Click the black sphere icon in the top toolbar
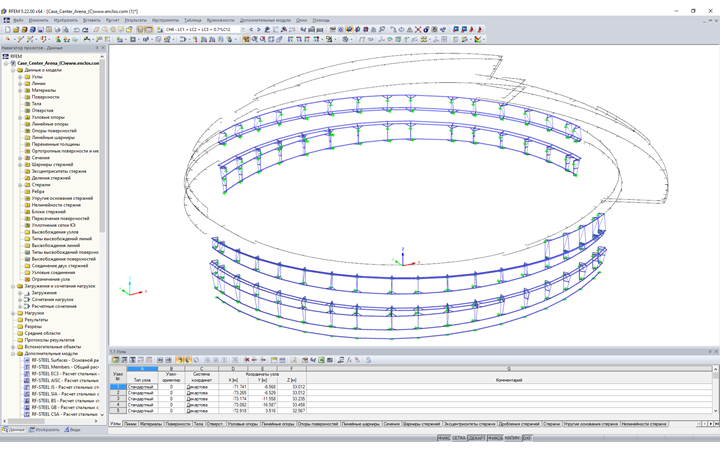The height and width of the screenshot is (450, 720). point(426,29)
